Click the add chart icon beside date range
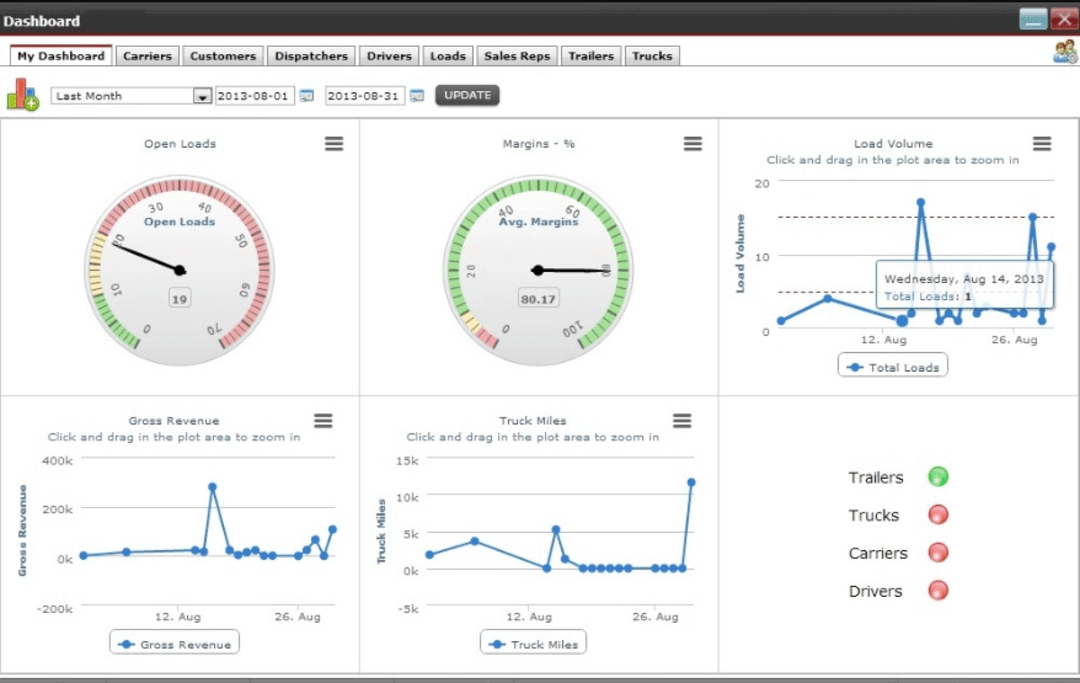Screen dimensions: 1080x683 click(23, 94)
